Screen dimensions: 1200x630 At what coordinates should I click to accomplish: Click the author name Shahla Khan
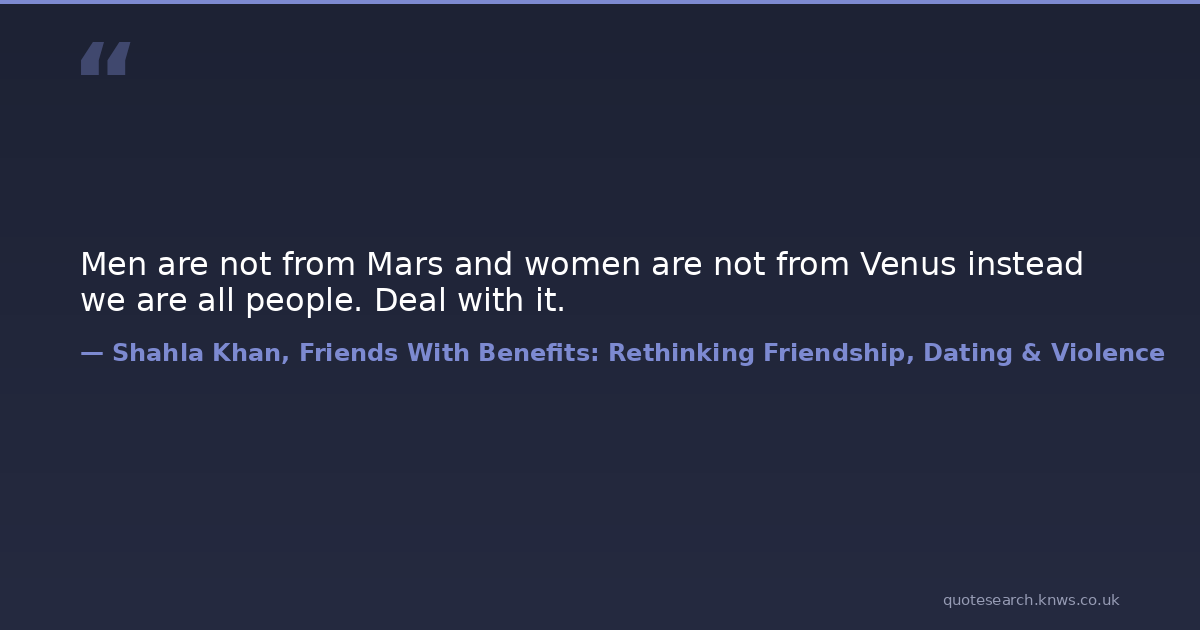197,353
